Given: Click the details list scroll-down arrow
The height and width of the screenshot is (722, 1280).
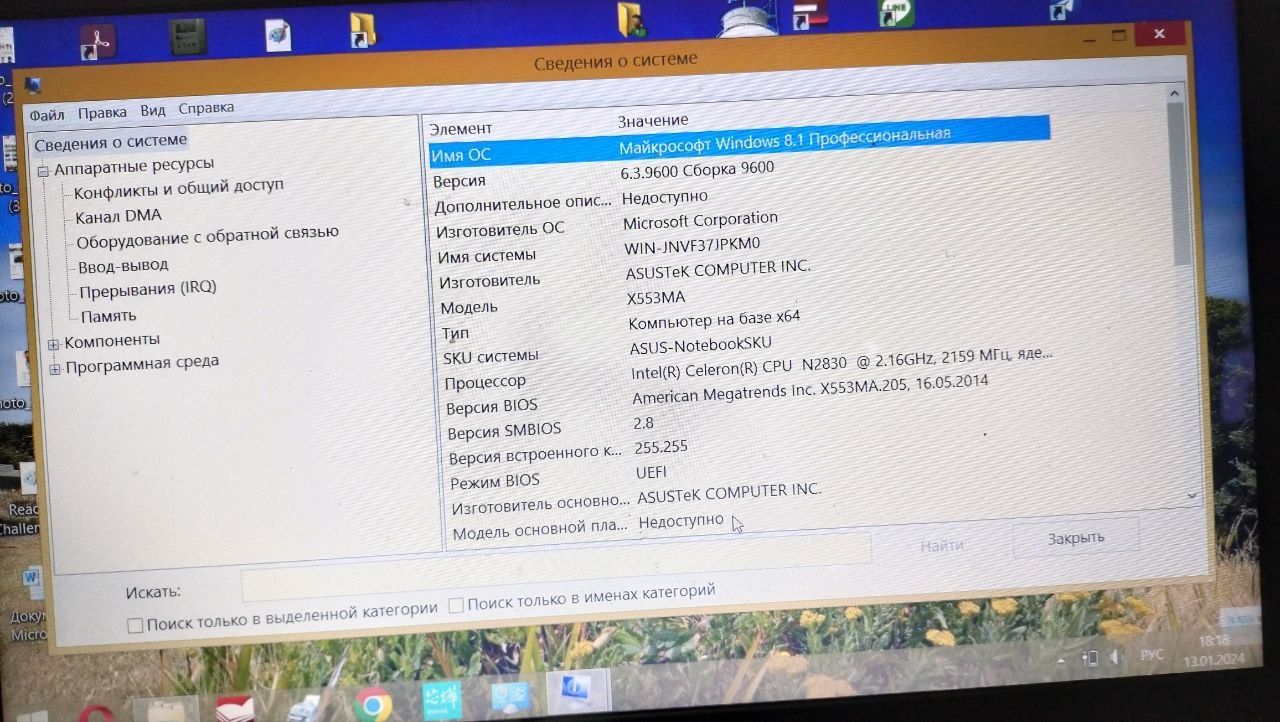Looking at the screenshot, I should click(x=1192, y=494).
